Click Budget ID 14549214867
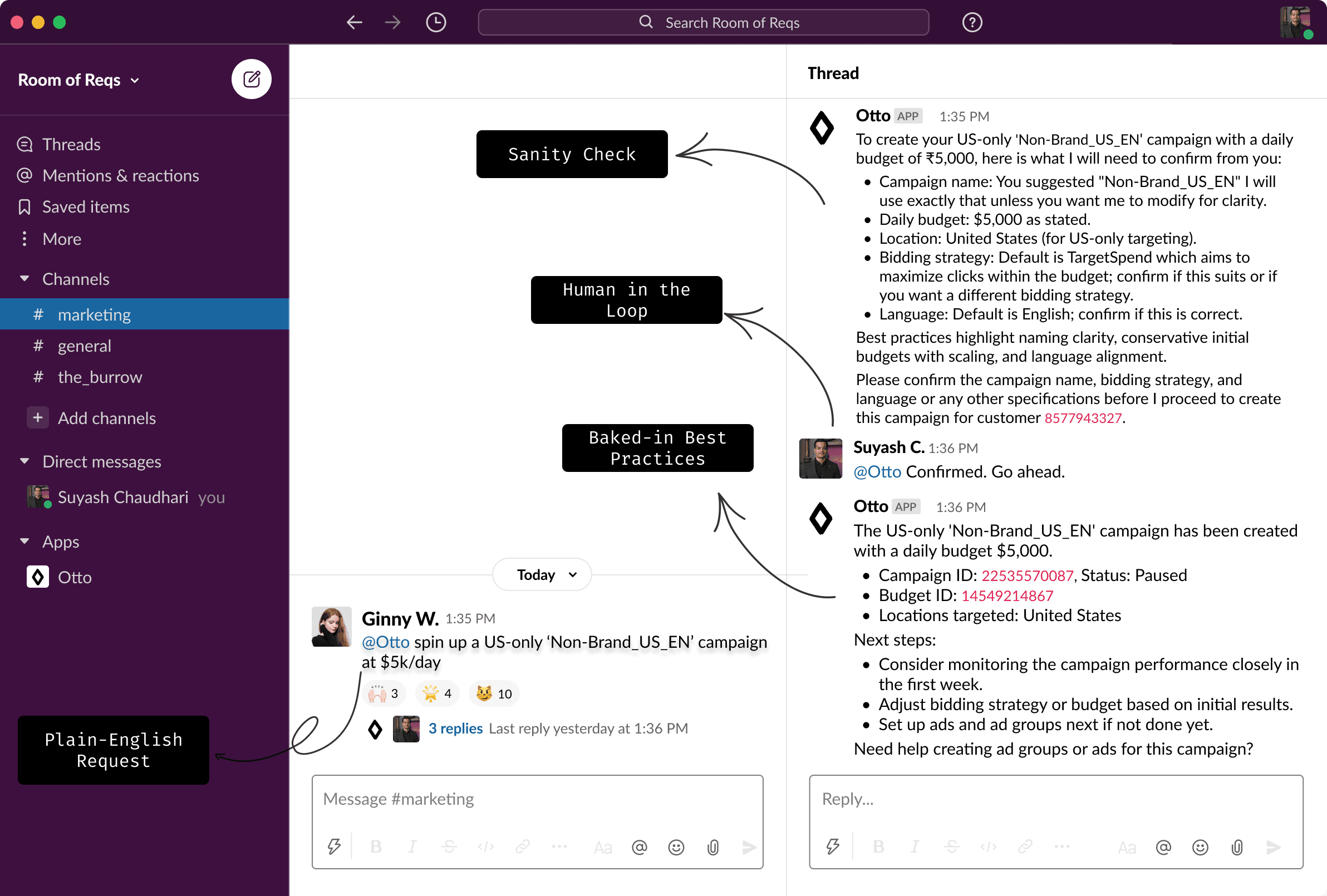The width and height of the screenshot is (1327, 896). 1007,595
